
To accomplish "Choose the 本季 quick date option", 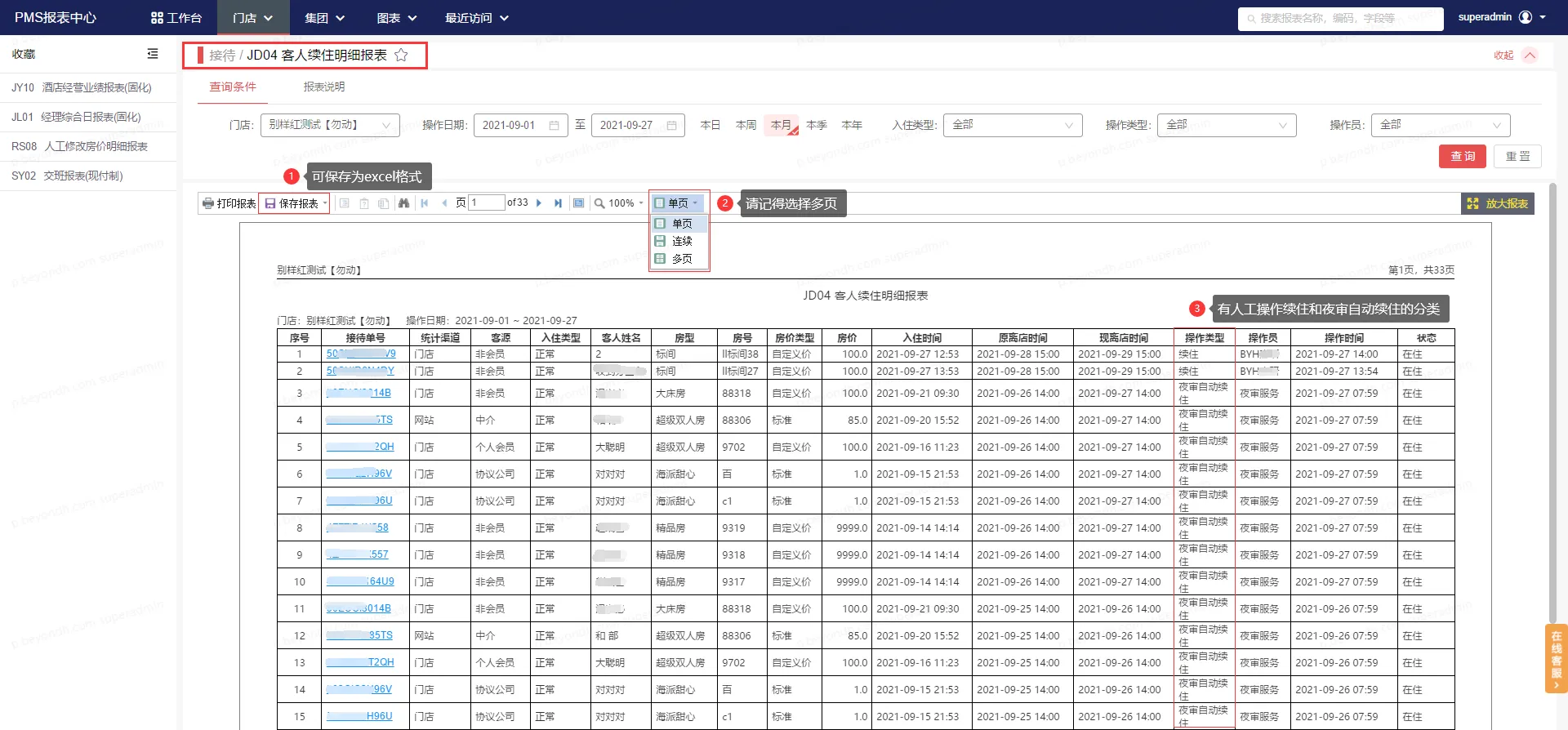I will click(x=817, y=125).
